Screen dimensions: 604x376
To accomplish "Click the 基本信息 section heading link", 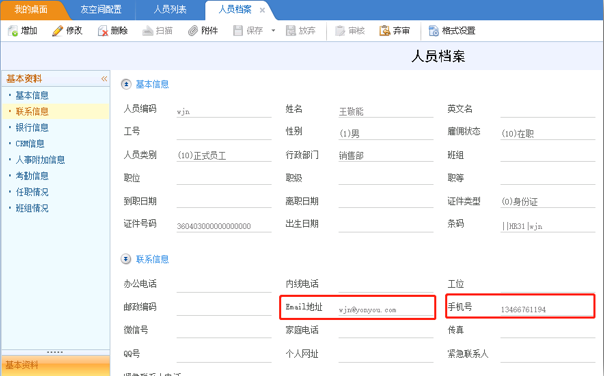I will (152, 84).
